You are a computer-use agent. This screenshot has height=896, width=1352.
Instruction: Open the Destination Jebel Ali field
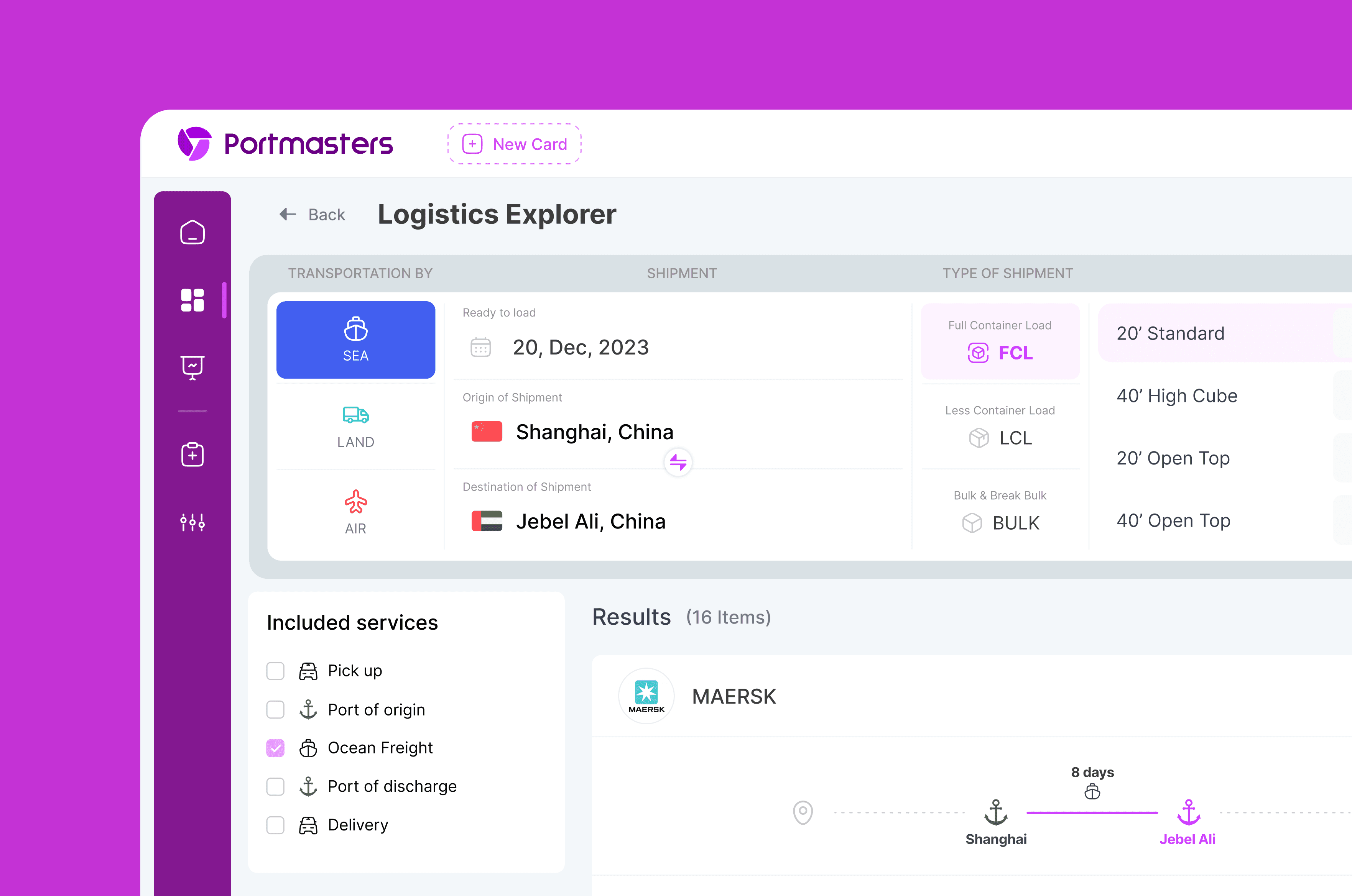tap(590, 521)
